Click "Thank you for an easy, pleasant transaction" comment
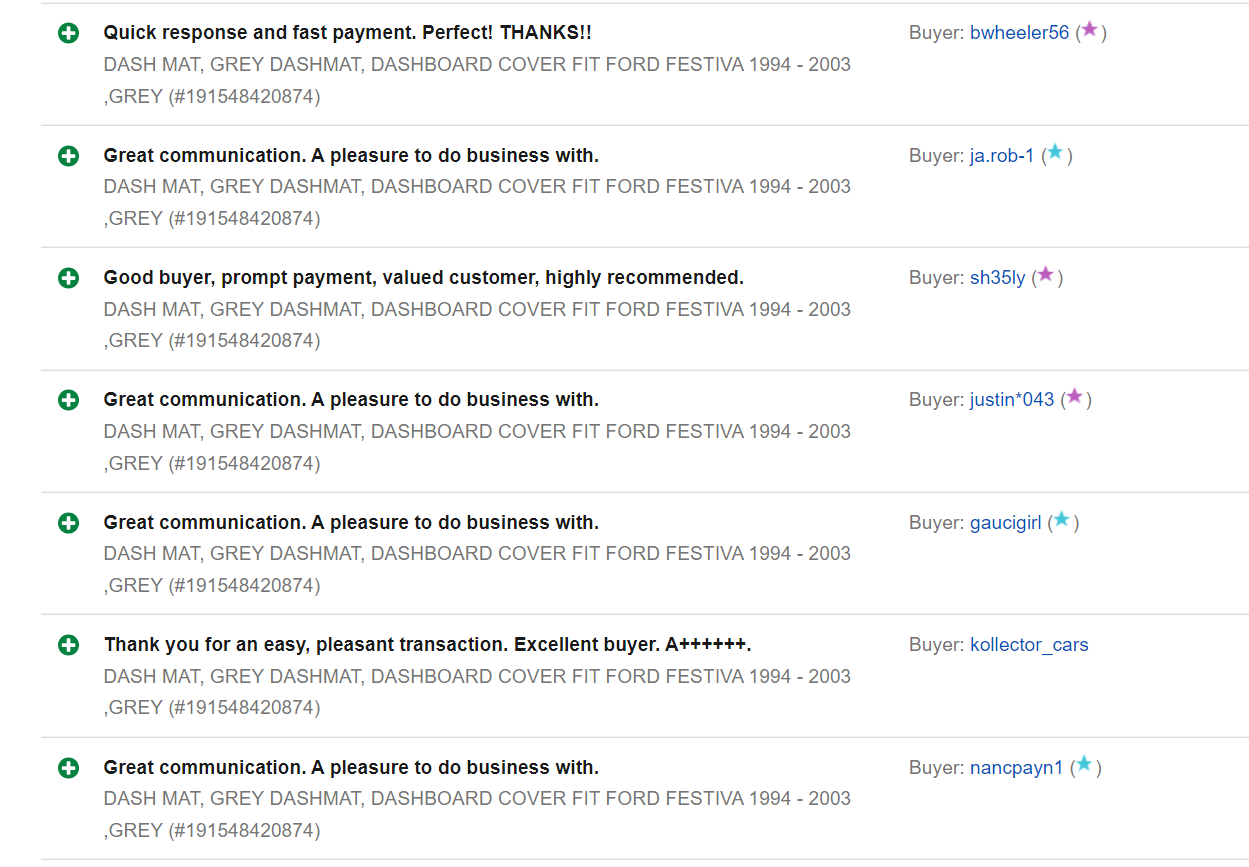1249x867 pixels. click(x=427, y=645)
